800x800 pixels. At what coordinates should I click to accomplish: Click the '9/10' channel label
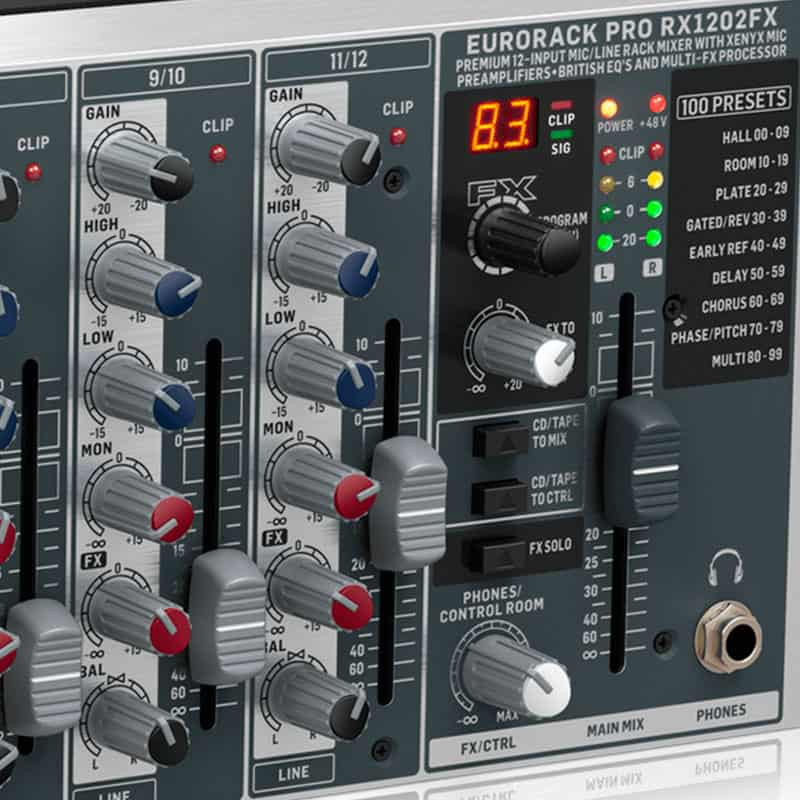tap(167, 77)
